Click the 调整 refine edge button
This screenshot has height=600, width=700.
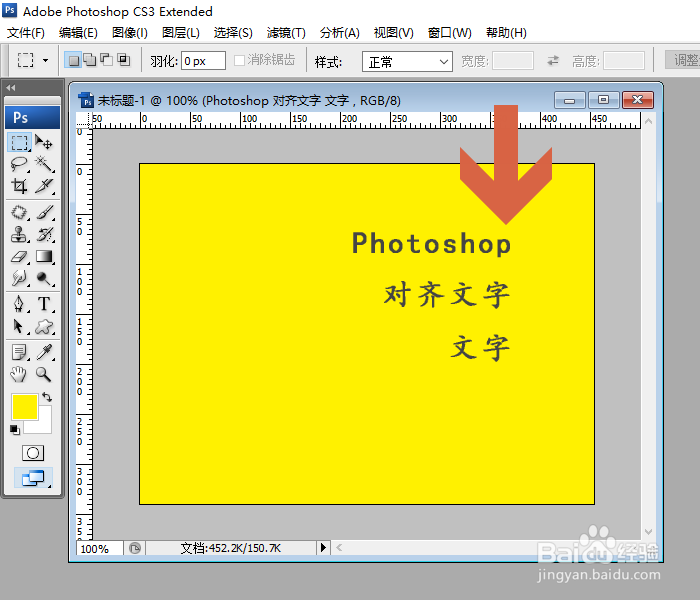point(683,60)
